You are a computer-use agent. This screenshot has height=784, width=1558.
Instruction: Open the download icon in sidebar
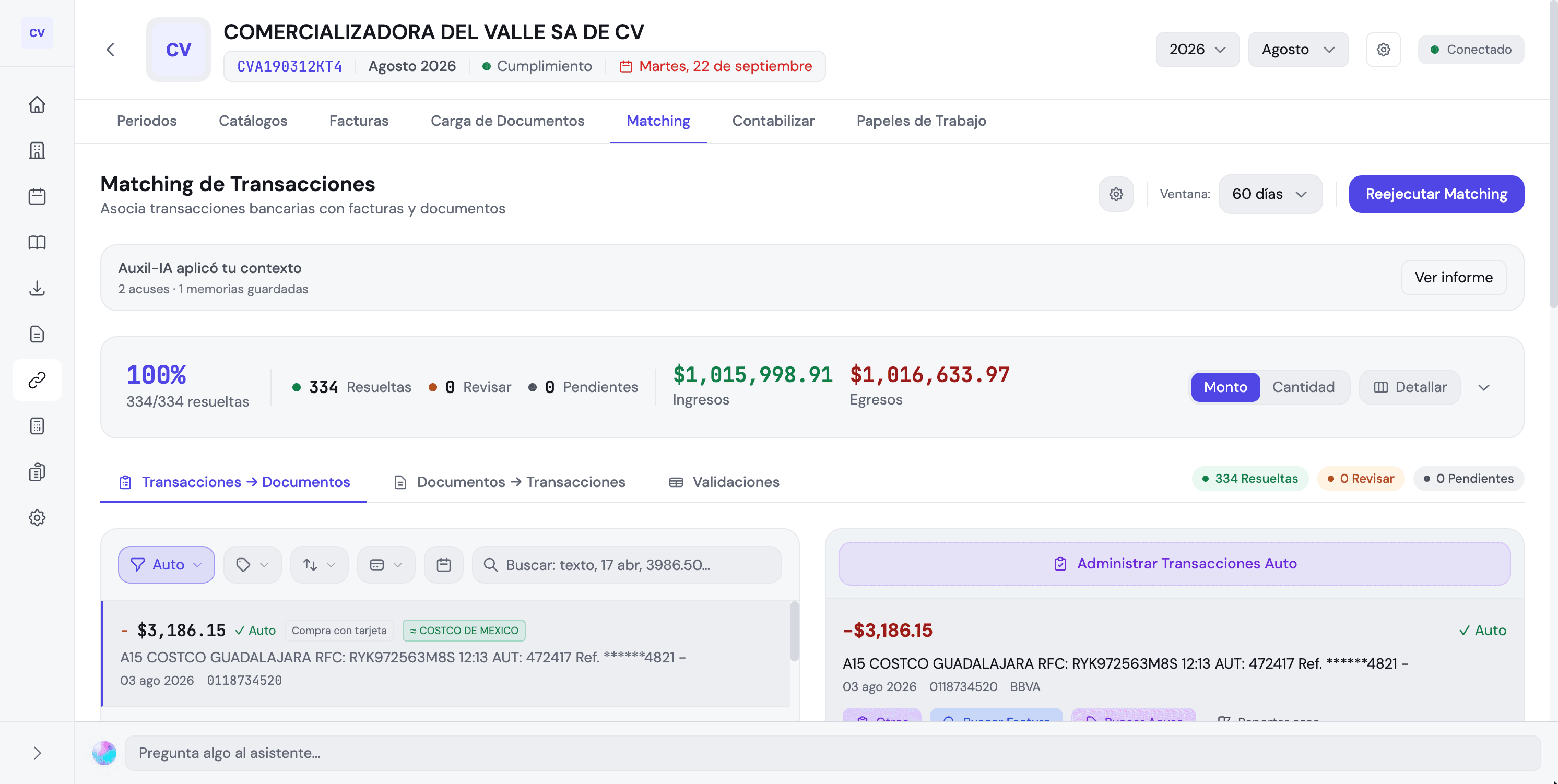tap(37, 288)
